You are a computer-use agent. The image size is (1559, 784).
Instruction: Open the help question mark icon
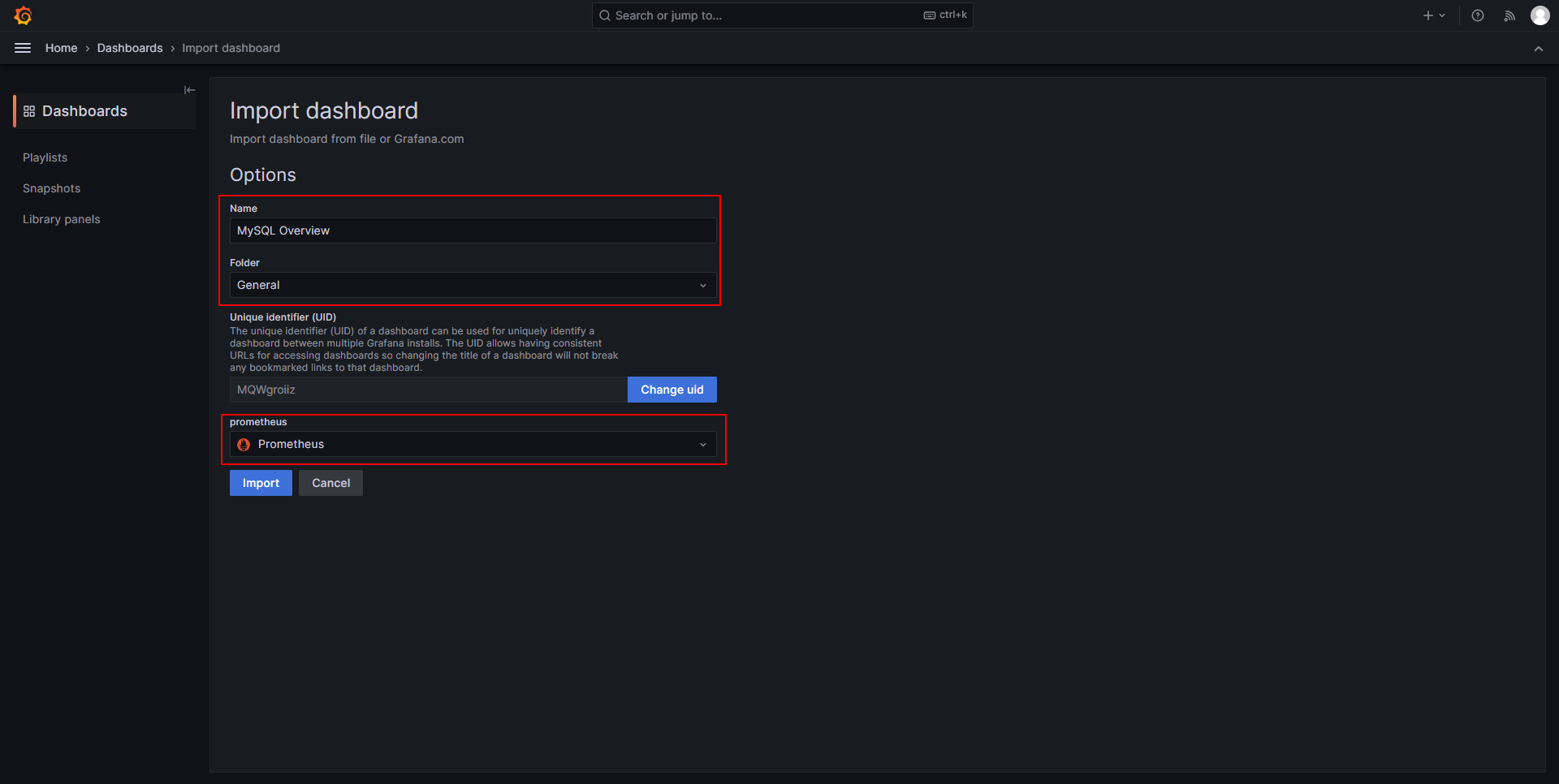[x=1478, y=15]
